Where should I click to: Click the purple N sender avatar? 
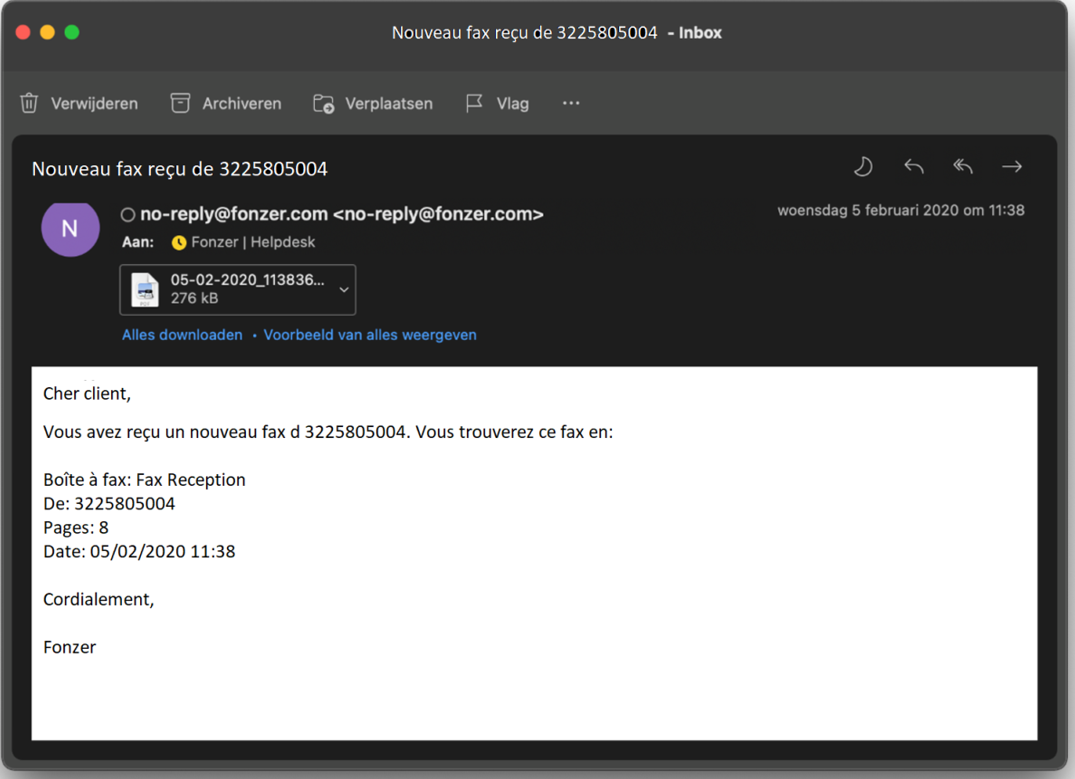(70, 228)
